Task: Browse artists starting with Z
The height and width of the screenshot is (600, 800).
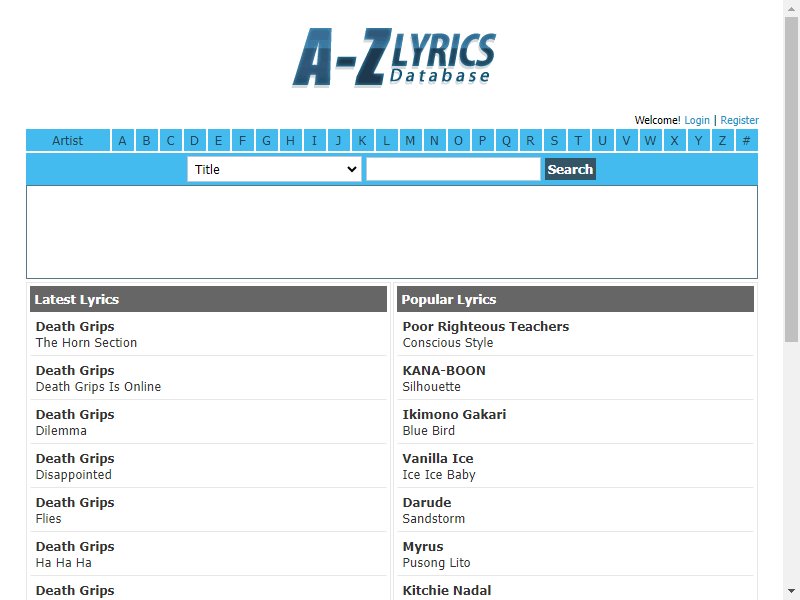Action: pyautogui.click(x=722, y=141)
